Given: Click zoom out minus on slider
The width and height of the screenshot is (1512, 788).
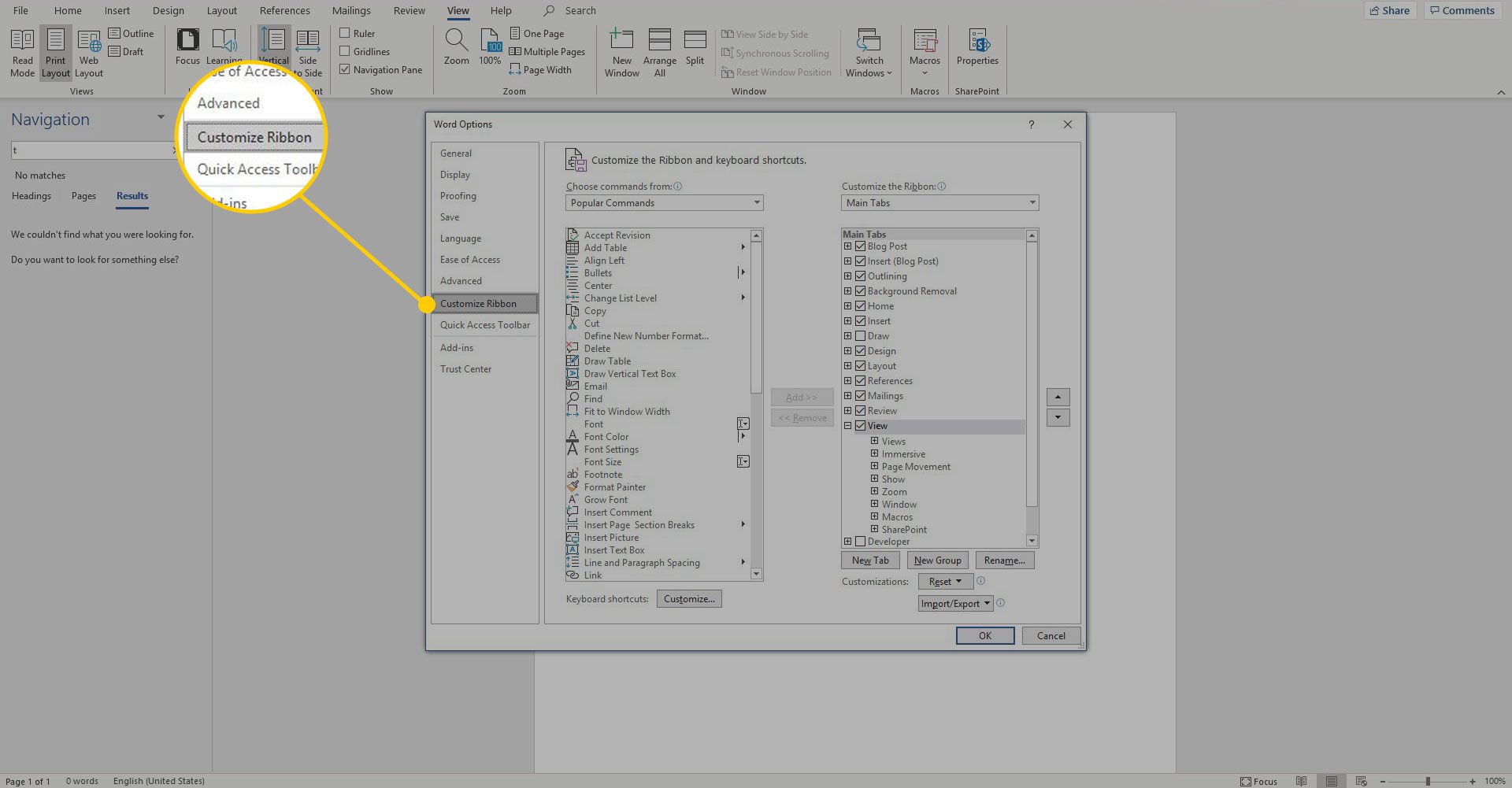Looking at the screenshot, I should coord(1383,782).
